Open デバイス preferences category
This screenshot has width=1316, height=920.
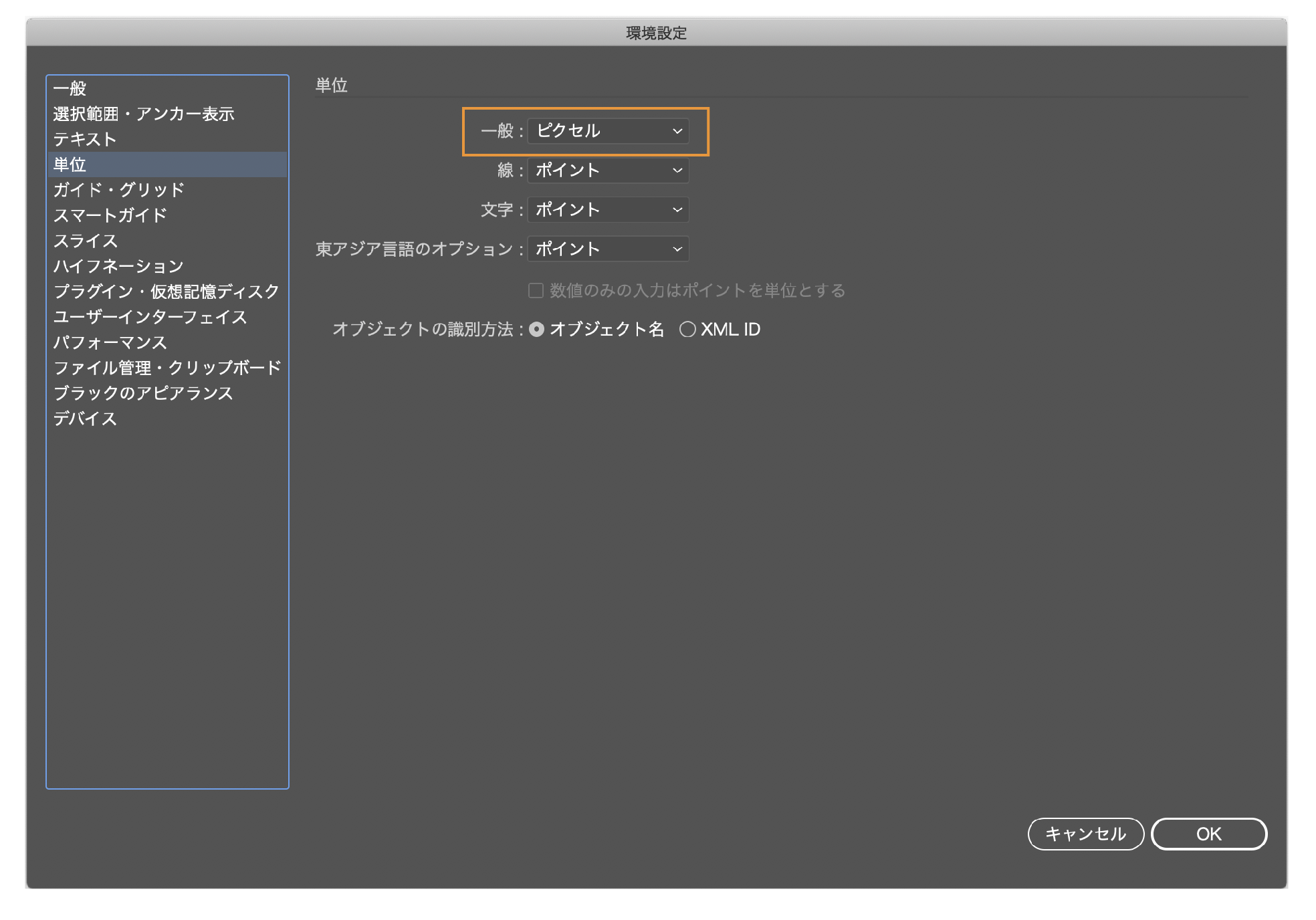click(x=167, y=419)
